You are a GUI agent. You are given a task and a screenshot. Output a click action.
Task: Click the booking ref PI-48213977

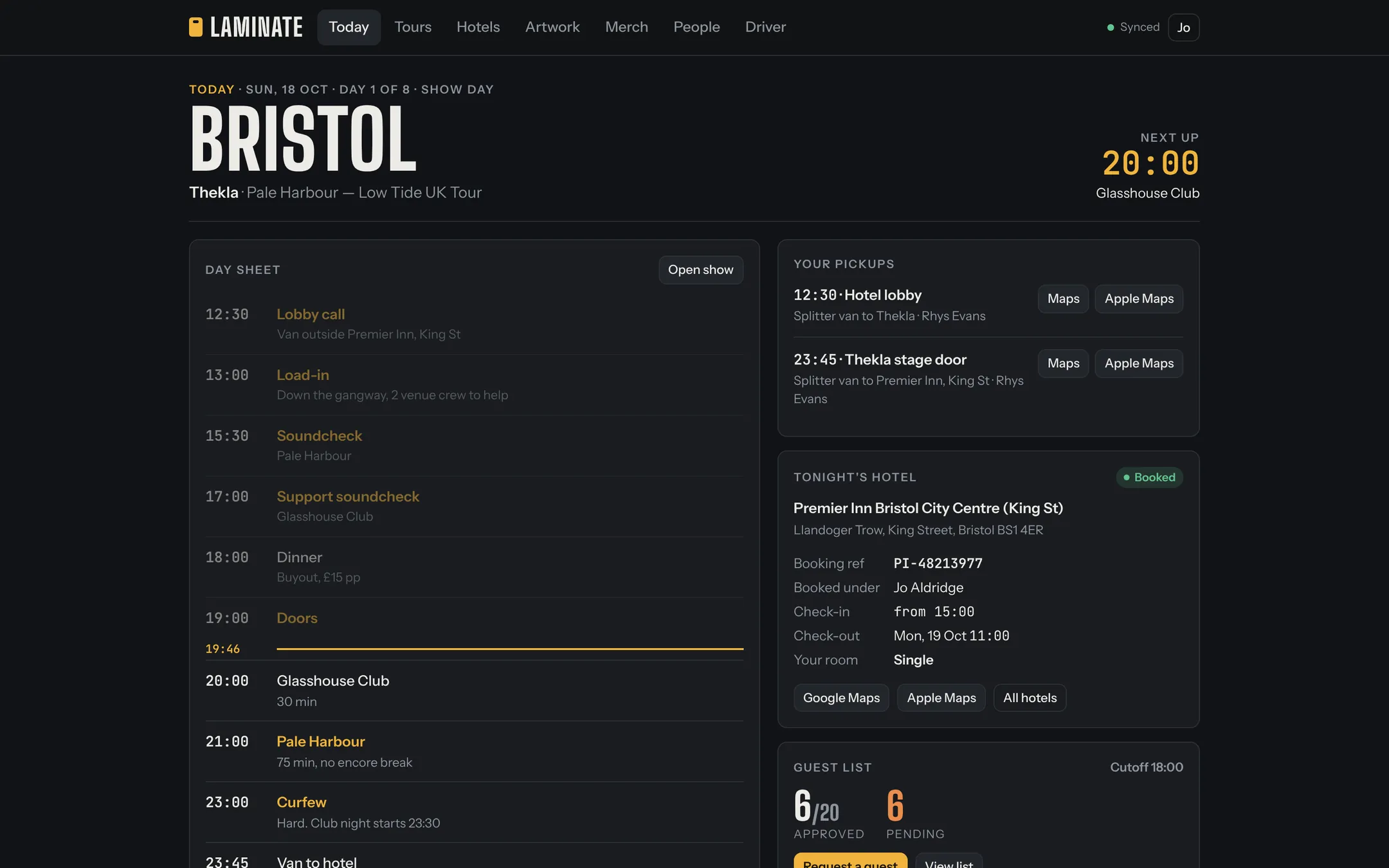click(x=938, y=563)
